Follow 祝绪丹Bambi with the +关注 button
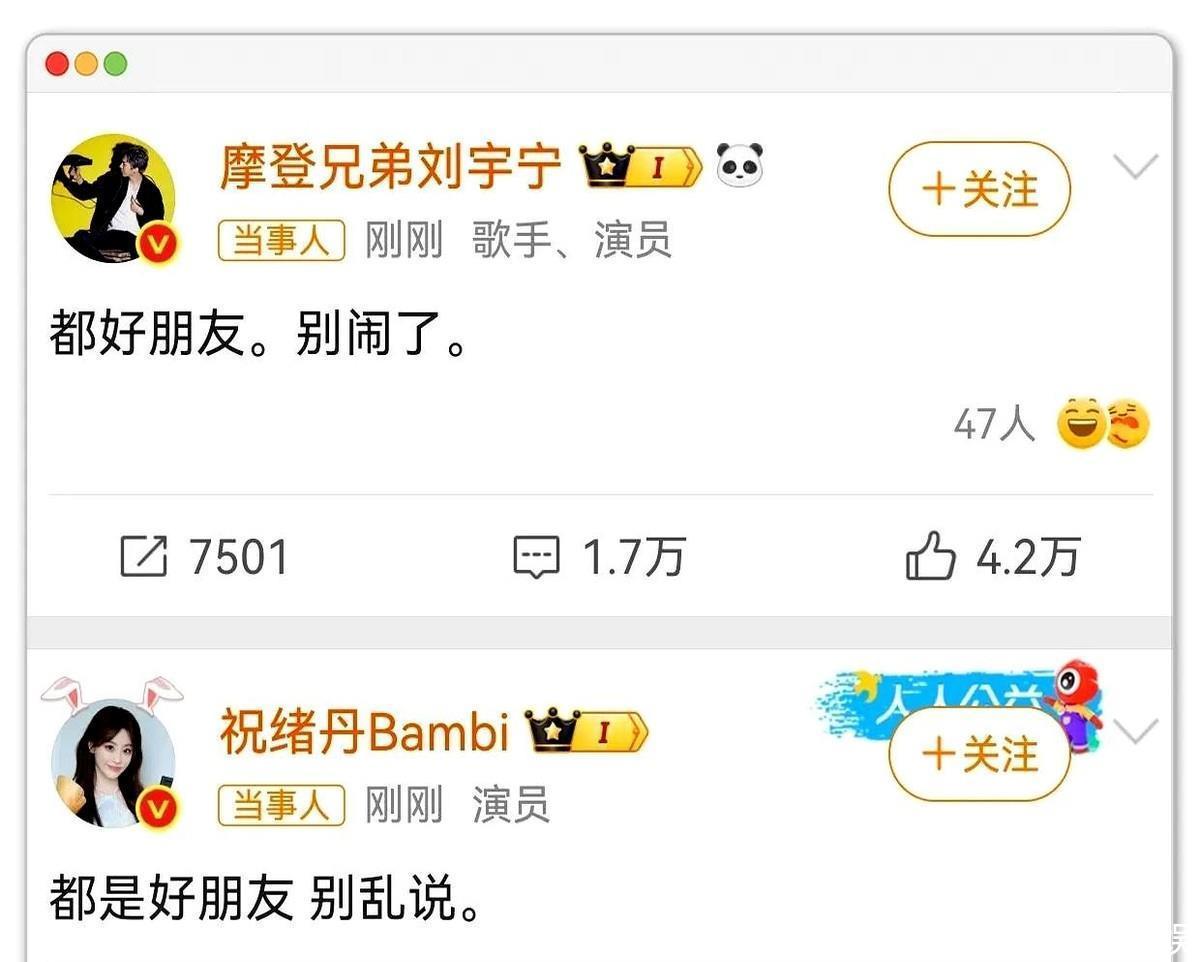The height and width of the screenshot is (962, 1200). pos(979,754)
